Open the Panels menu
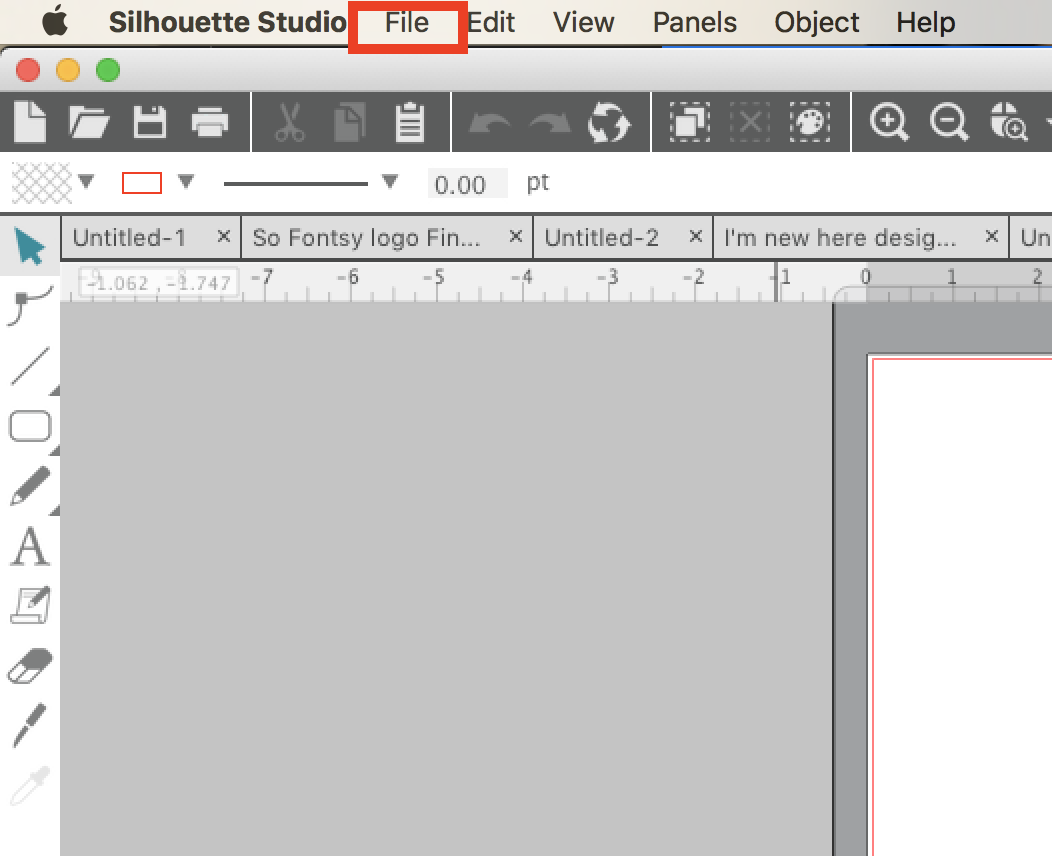 [694, 23]
